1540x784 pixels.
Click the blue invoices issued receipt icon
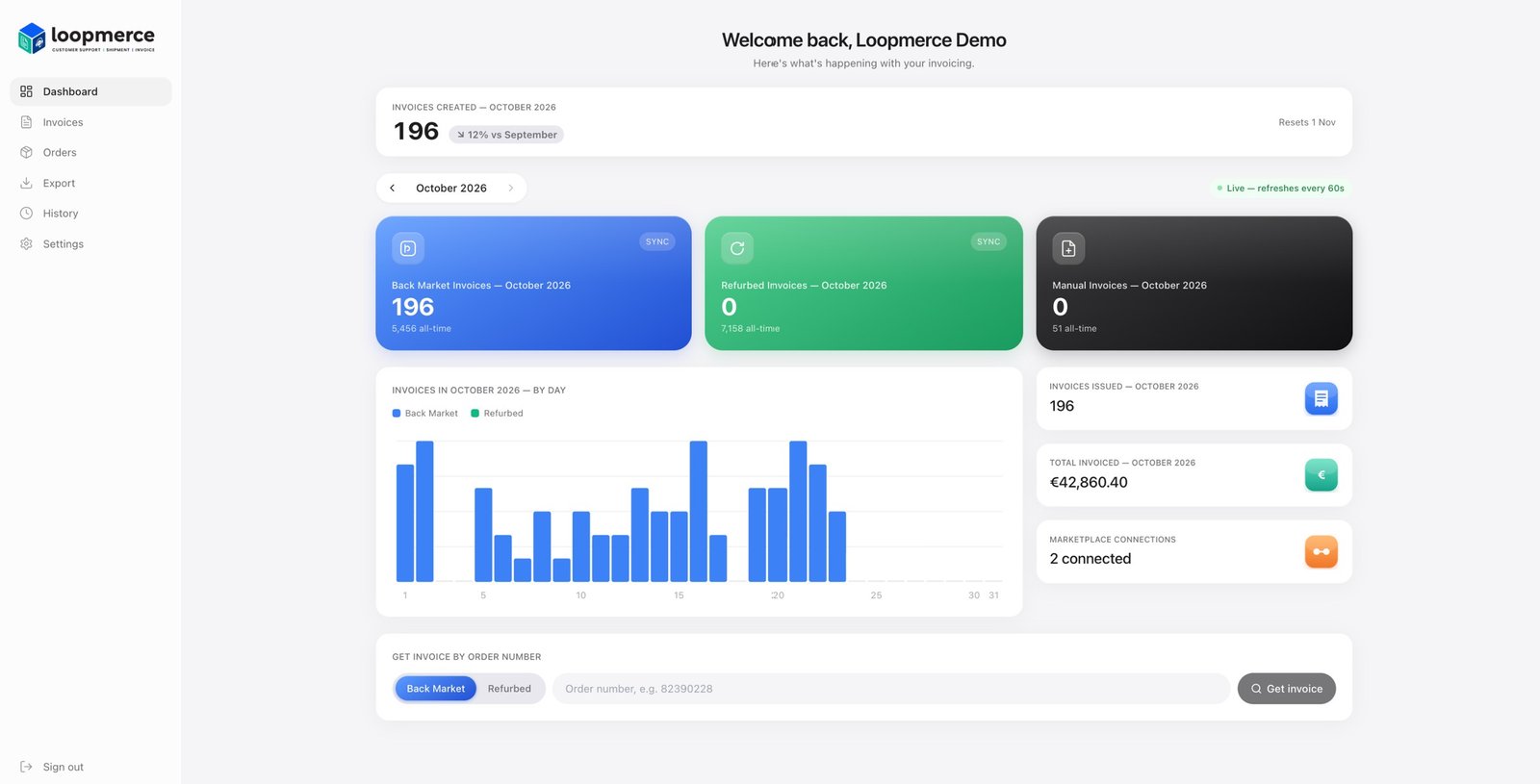pos(1321,398)
